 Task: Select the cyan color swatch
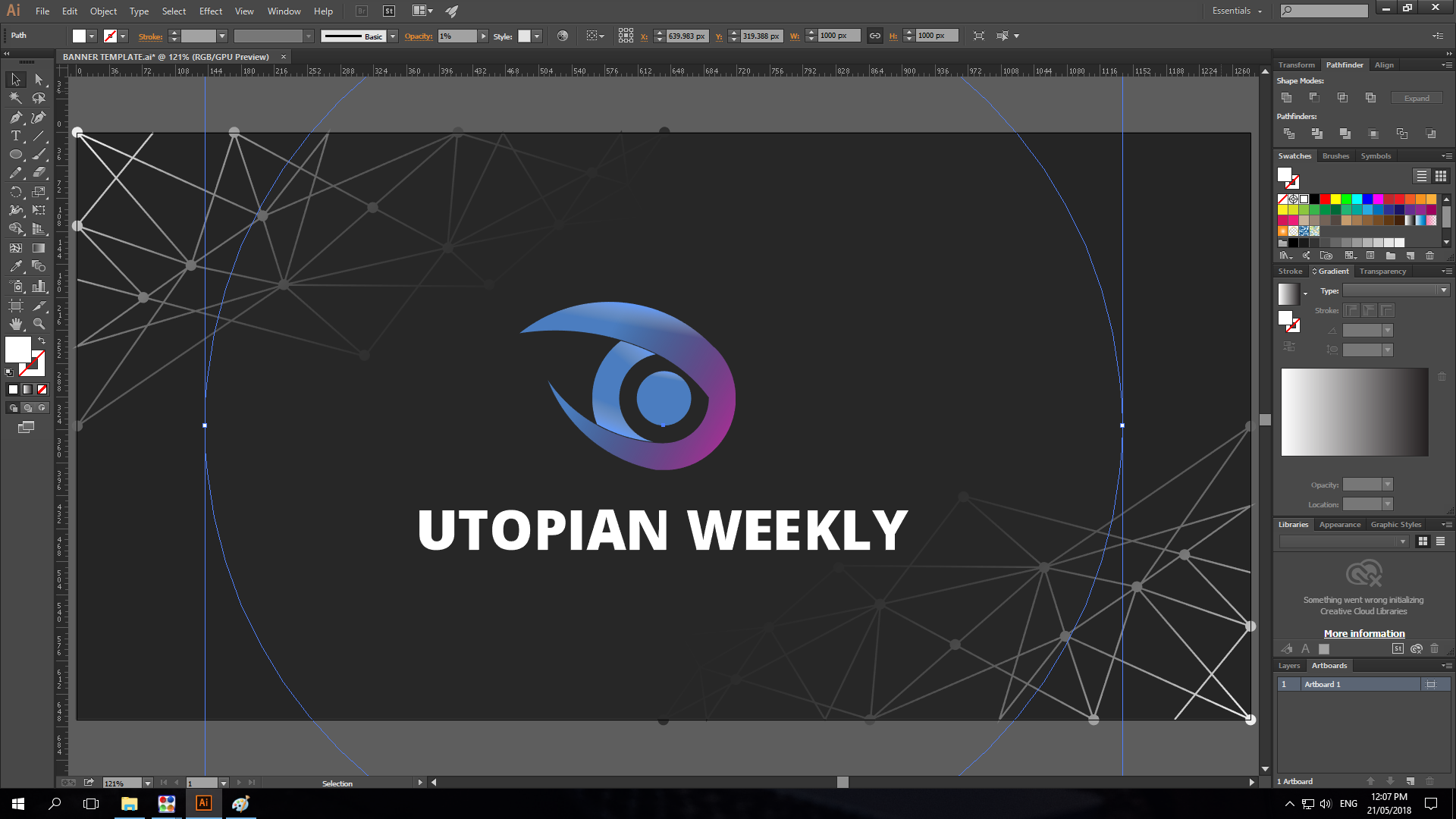[x=1357, y=199]
